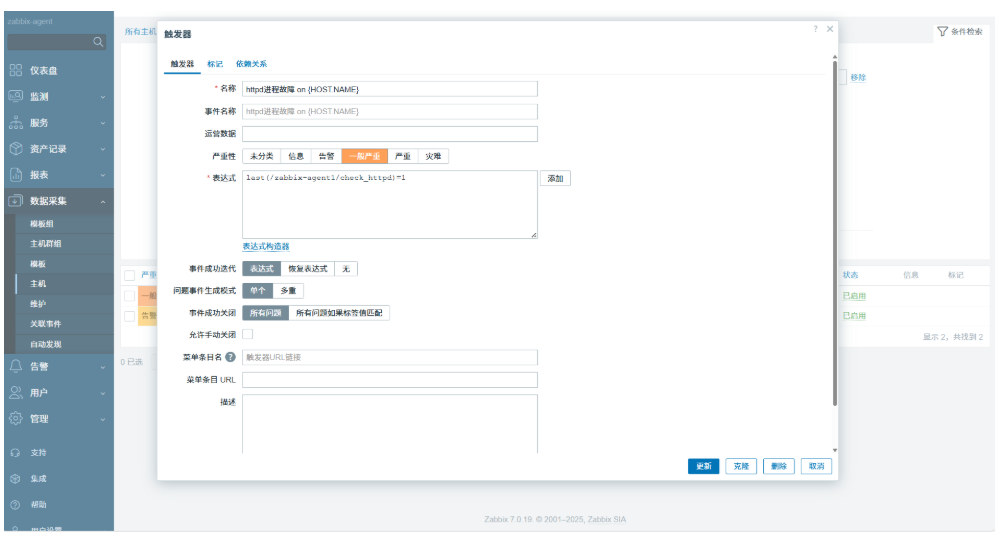Select the orange 一般严重 severity
995x542 pixels.
tap(365, 156)
